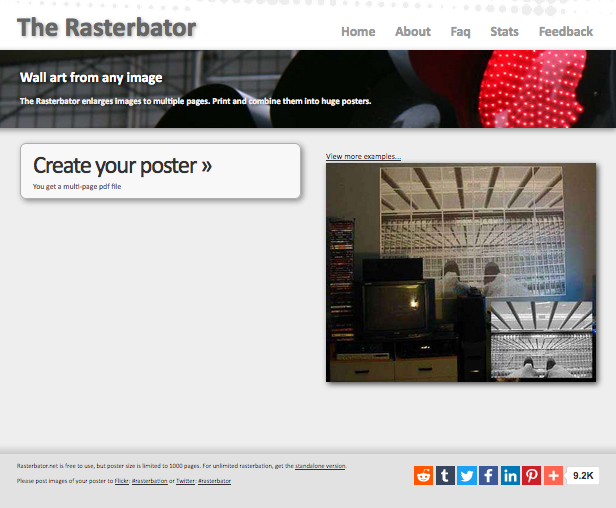Screen dimensions: 616x508
Task: Click "You get a multi-page pdf file" text
Action: pos(77,187)
